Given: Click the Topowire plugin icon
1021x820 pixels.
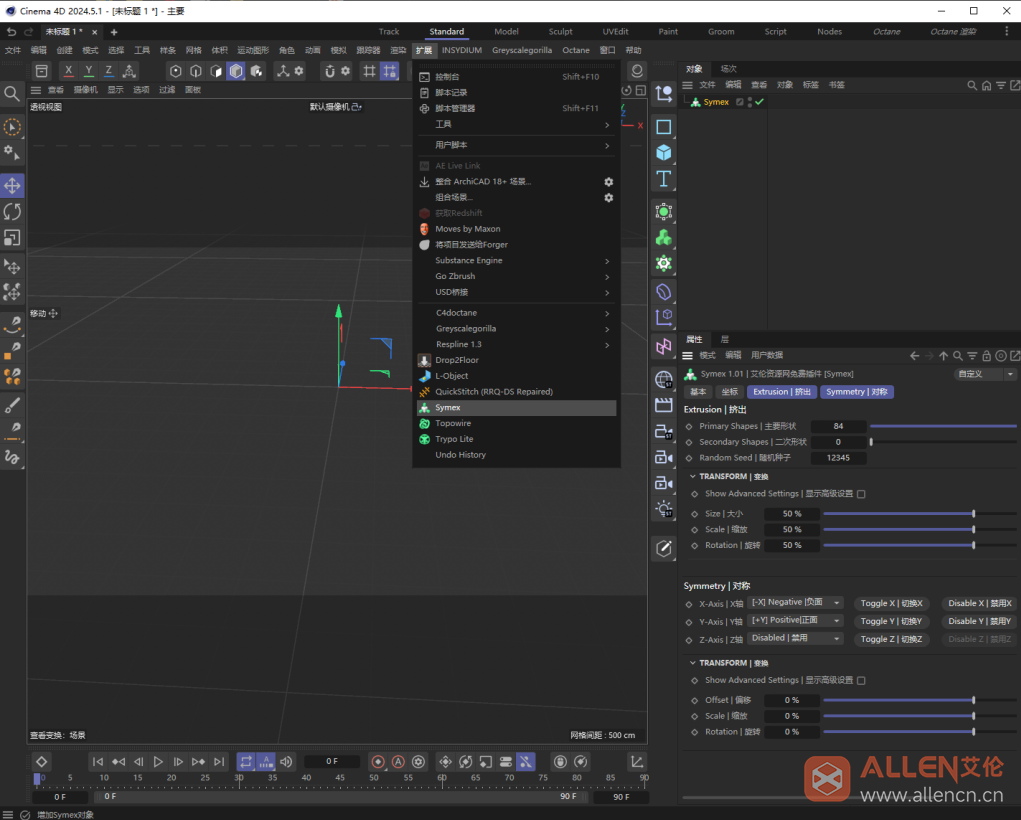Looking at the screenshot, I should (x=425, y=423).
